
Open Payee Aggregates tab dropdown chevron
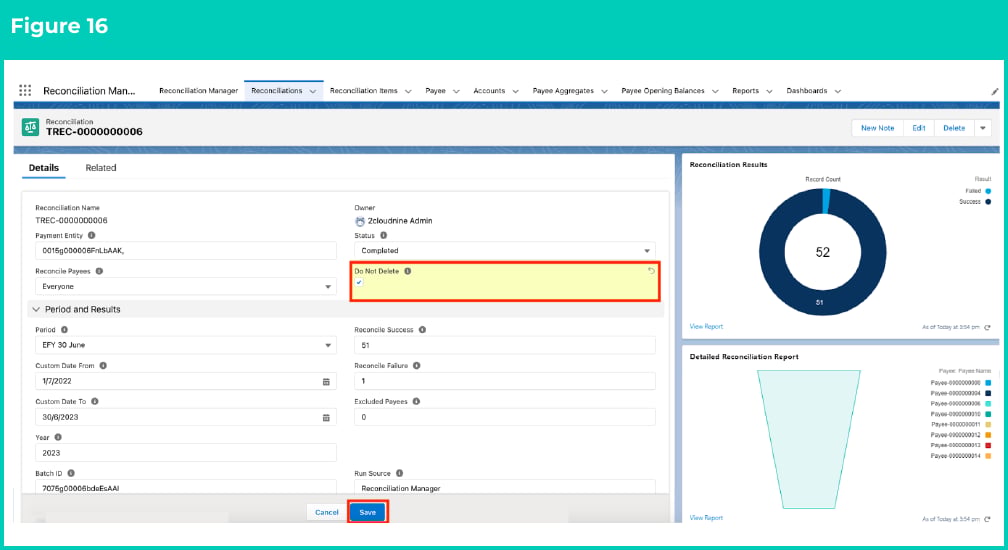(x=604, y=91)
